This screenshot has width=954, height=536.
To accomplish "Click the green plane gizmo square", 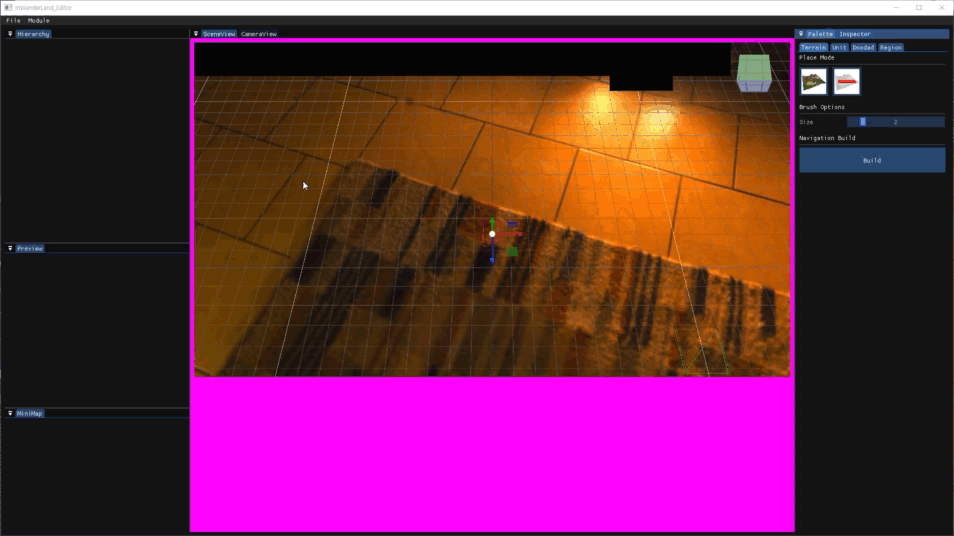I will point(512,251).
